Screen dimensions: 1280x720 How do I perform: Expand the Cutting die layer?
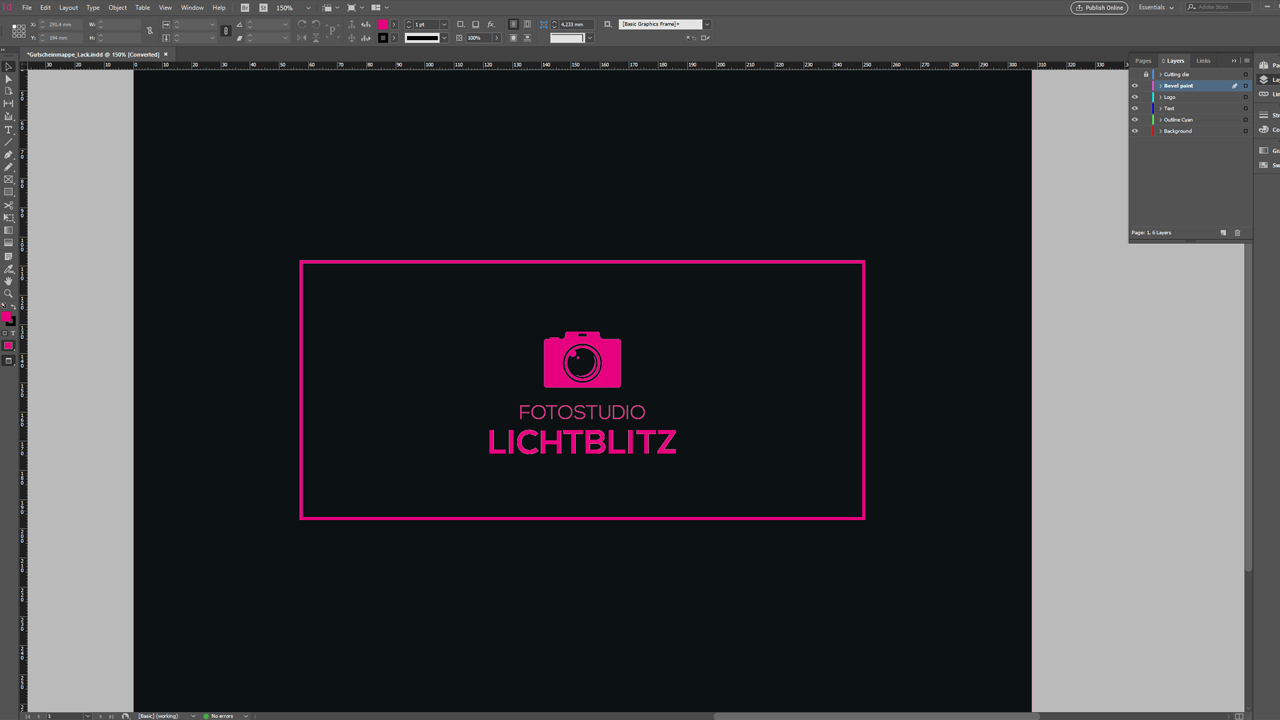[1160, 74]
